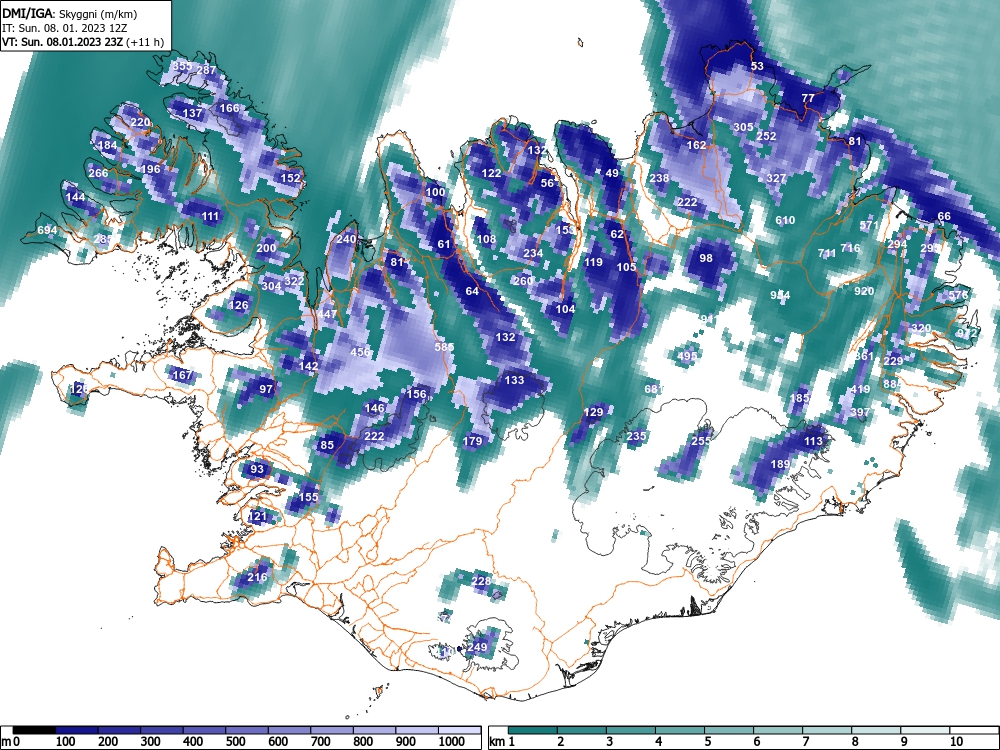Click the map value 255
The width and height of the screenshot is (1000, 750).
[701, 441]
